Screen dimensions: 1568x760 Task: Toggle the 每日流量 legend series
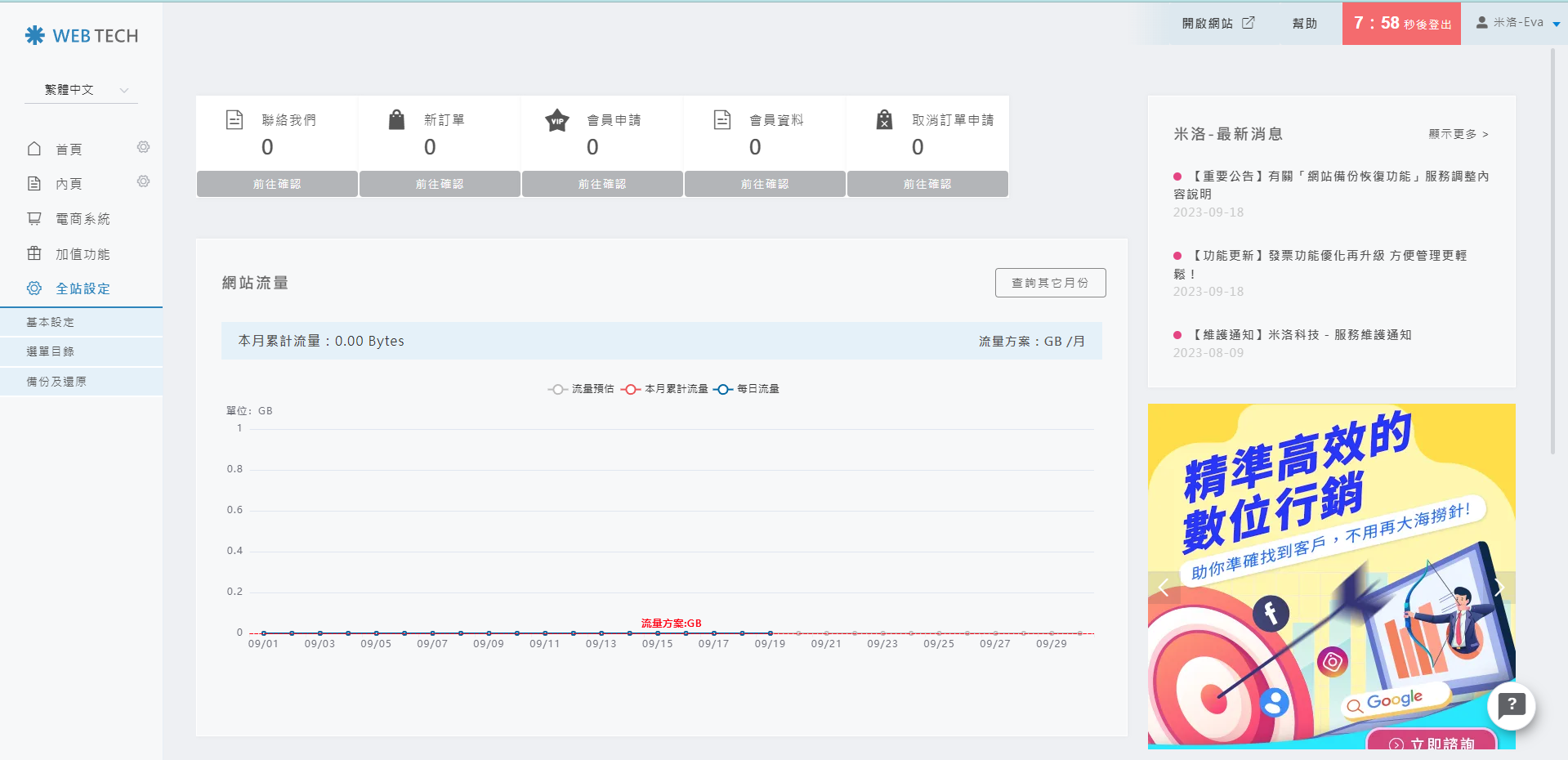(746, 389)
